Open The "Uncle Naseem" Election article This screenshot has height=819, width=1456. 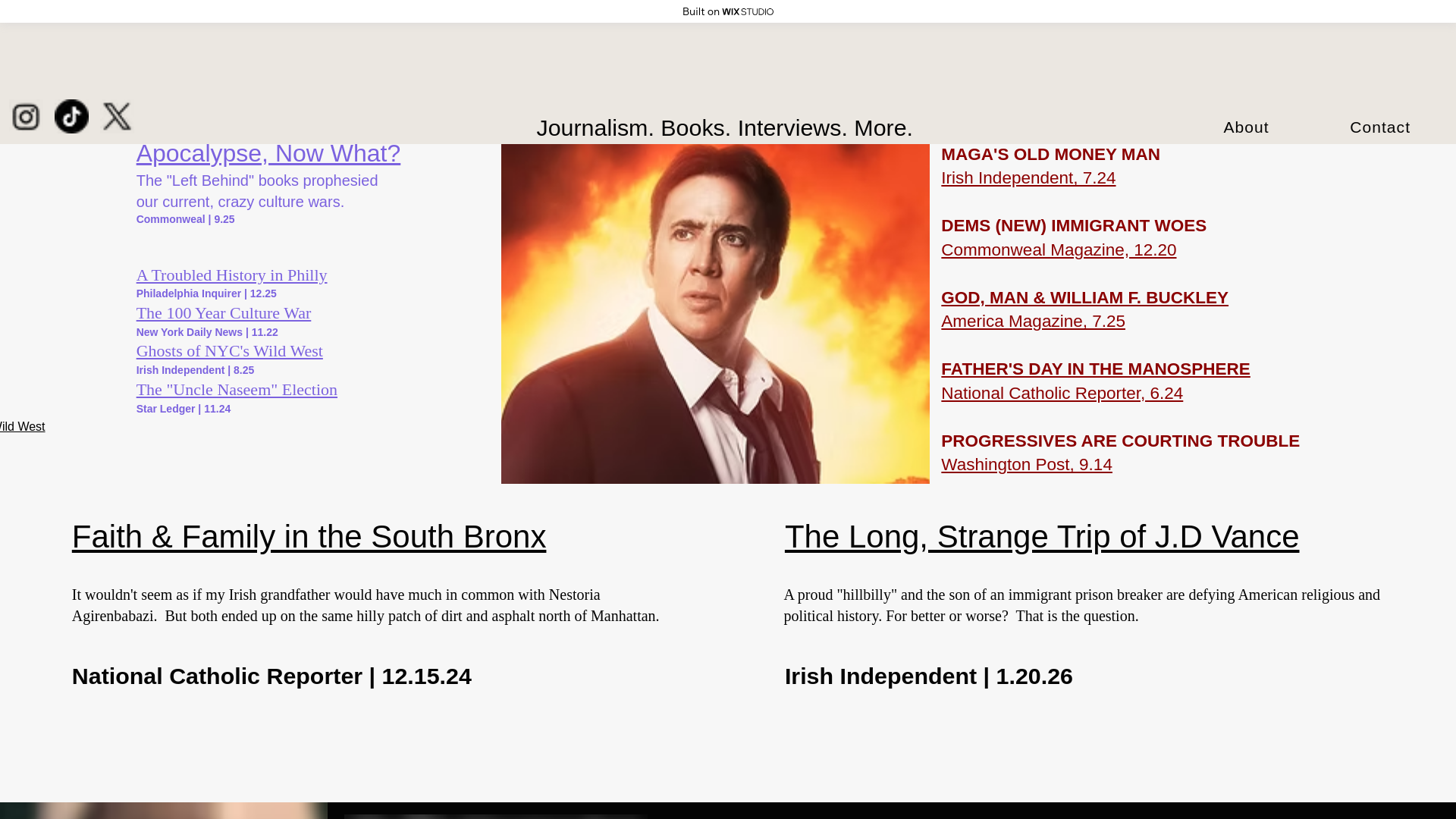(237, 390)
